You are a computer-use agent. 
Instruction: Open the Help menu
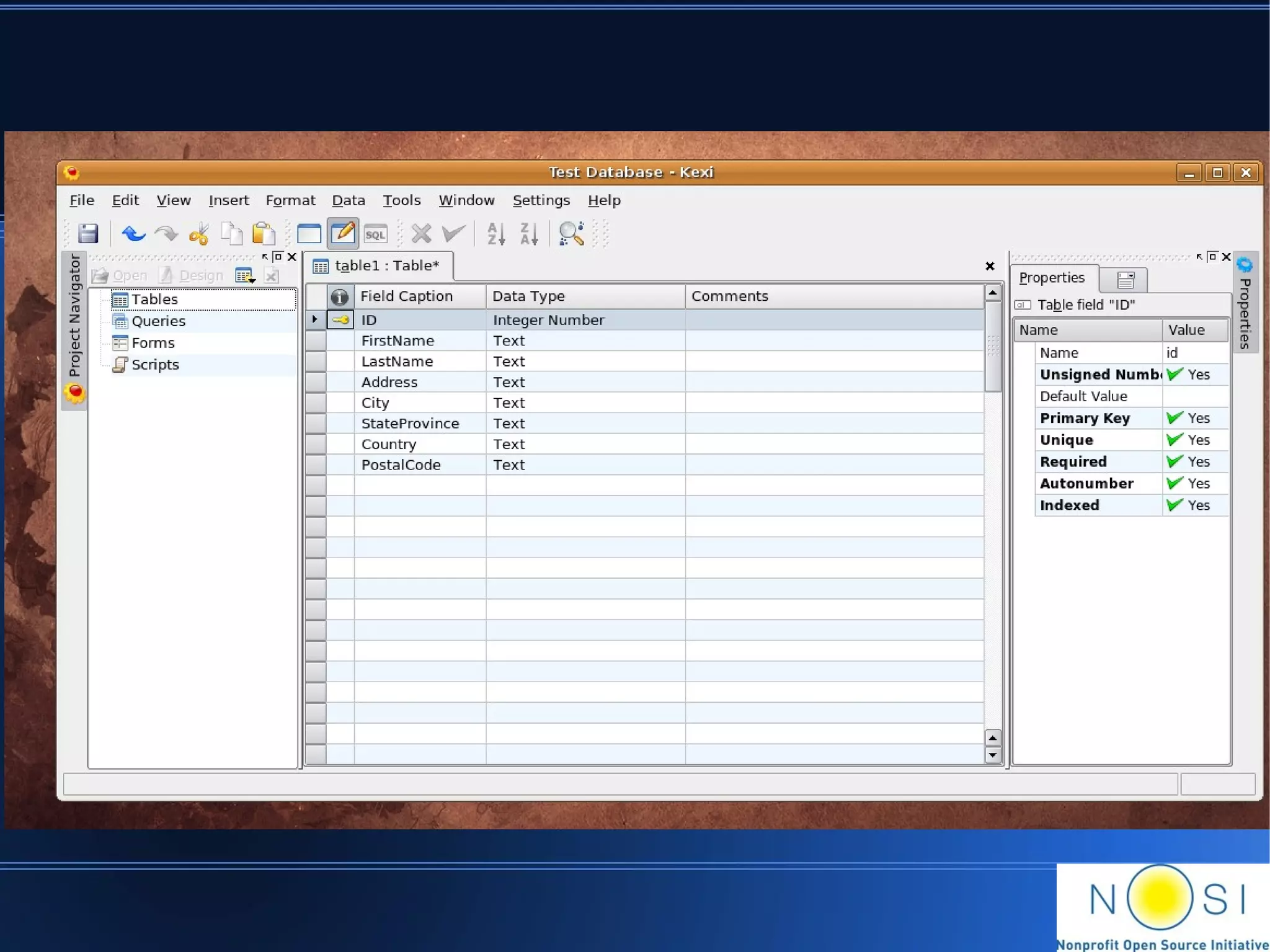click(x=604, y=200)
